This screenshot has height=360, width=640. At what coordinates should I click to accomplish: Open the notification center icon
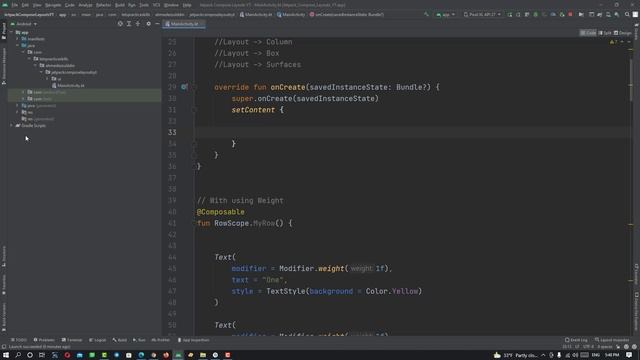click(629, 355)
